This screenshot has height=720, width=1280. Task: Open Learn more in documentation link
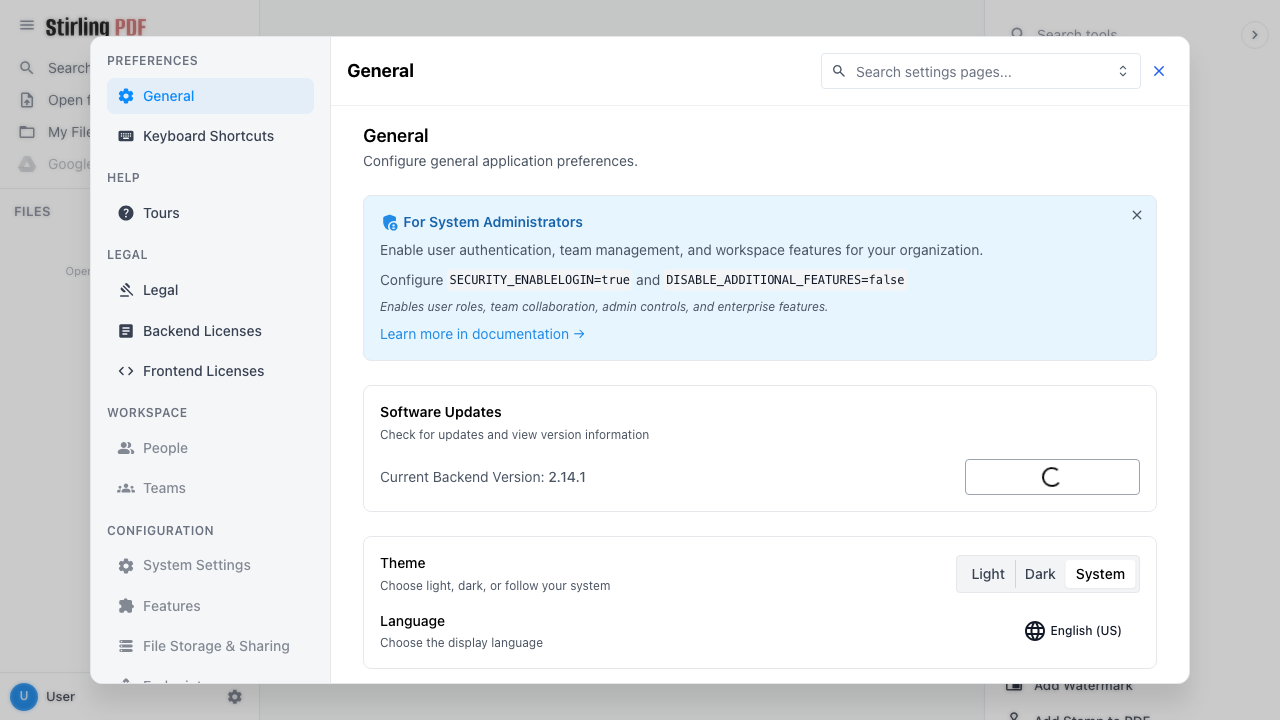[483, 334]
